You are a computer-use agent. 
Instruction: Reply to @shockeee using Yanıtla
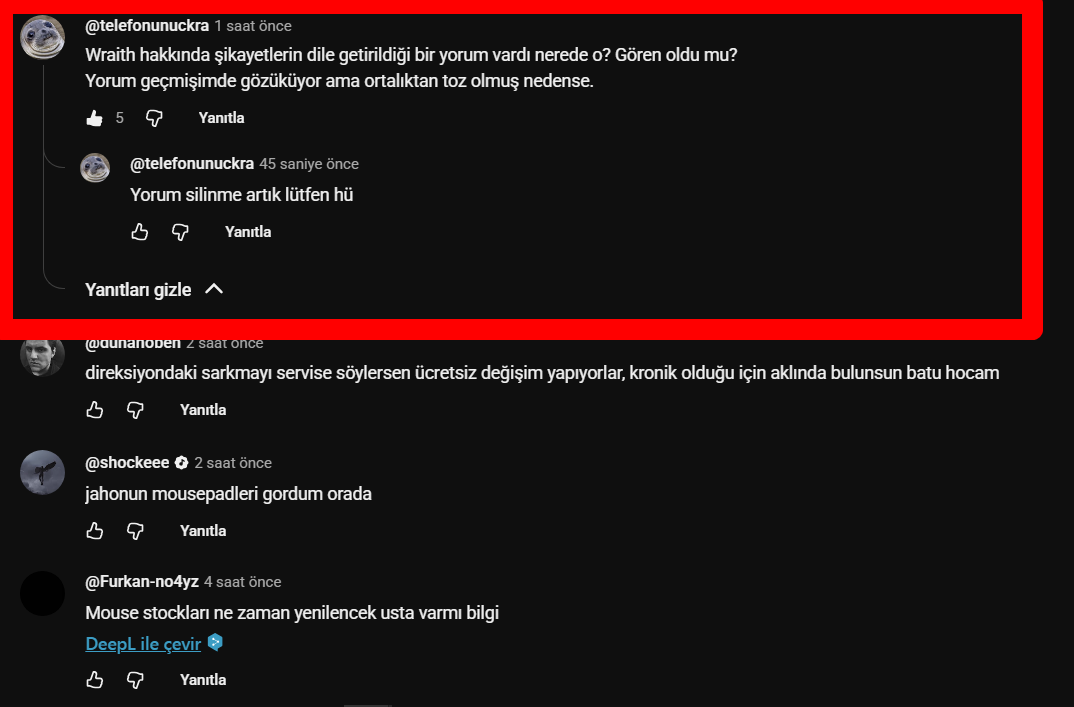203,531
